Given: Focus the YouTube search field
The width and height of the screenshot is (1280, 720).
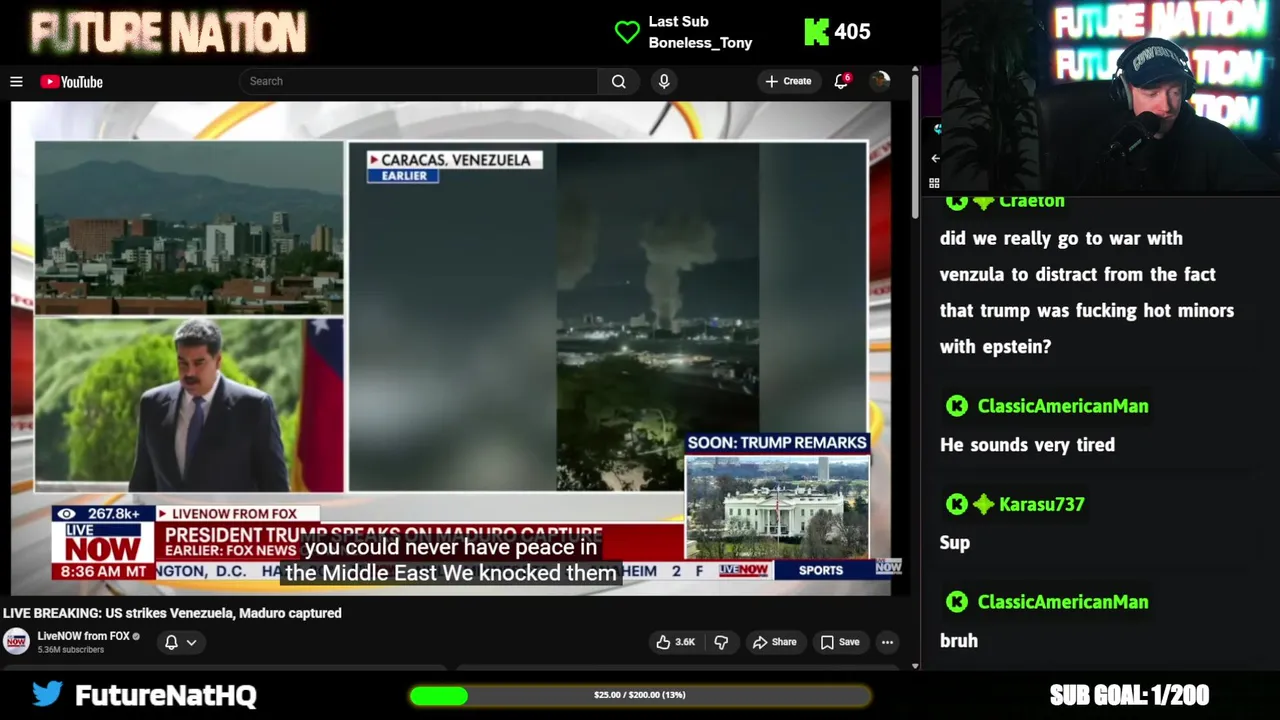Looking at the screenshot, I should pyautogui.click(x=418, y=81).
